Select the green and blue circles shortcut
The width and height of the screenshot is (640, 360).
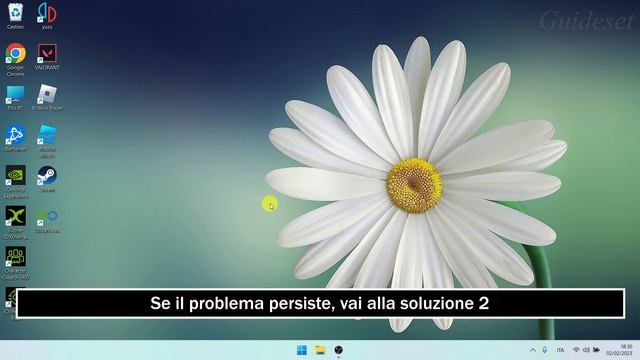(x=47, y=220)
